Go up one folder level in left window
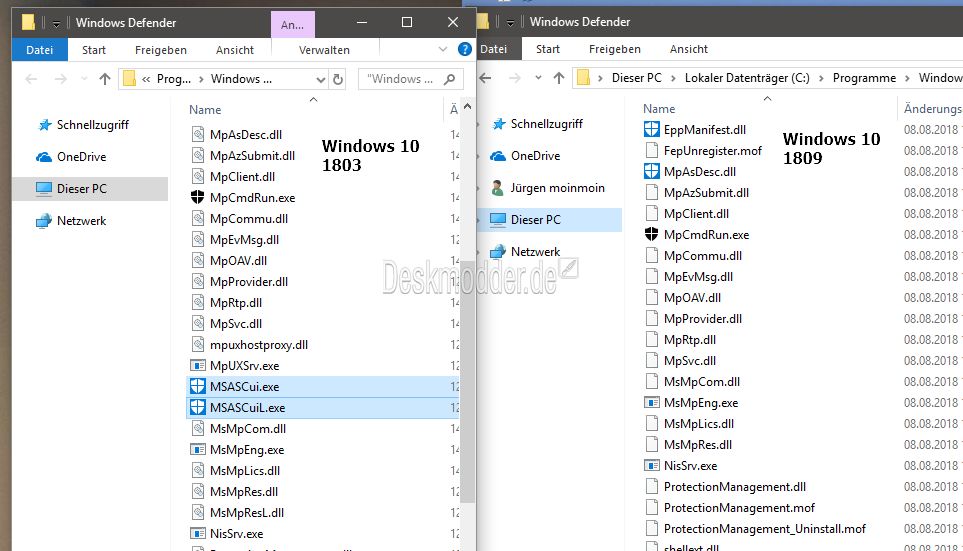 [x=105, y=79]
